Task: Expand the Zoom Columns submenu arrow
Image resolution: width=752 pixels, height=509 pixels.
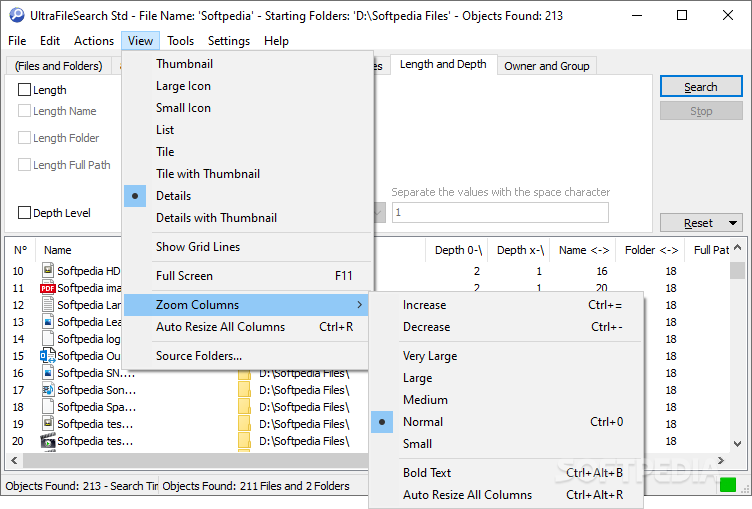Action: tap(359, 305)
